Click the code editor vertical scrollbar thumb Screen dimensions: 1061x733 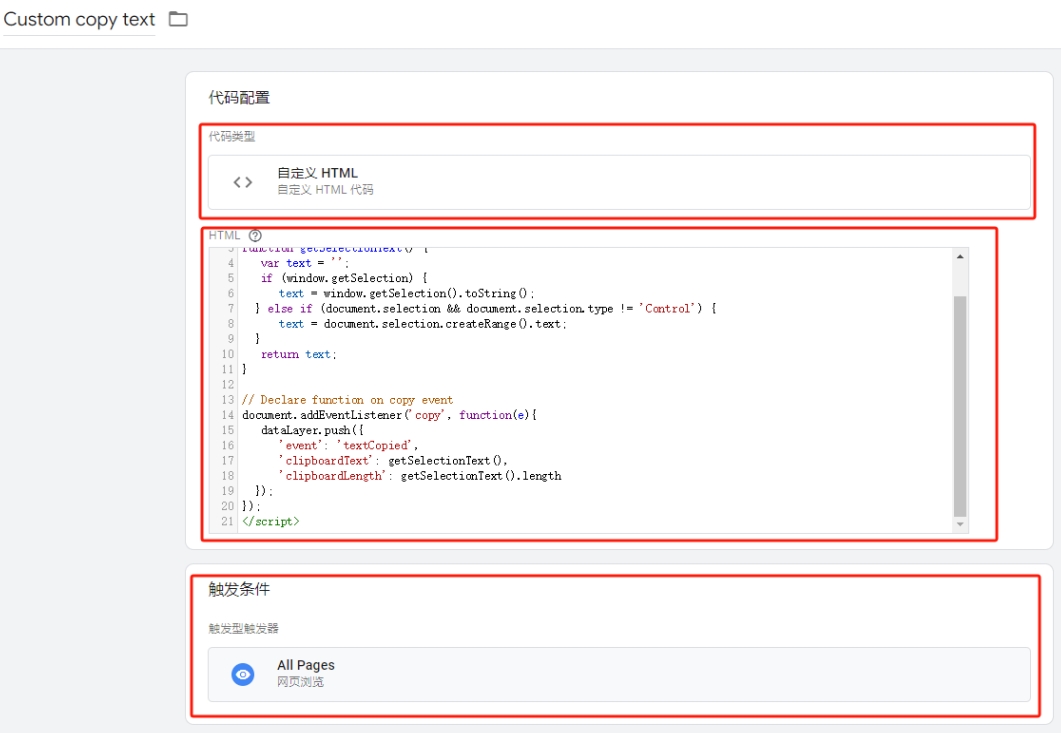[x=960, y=406]
